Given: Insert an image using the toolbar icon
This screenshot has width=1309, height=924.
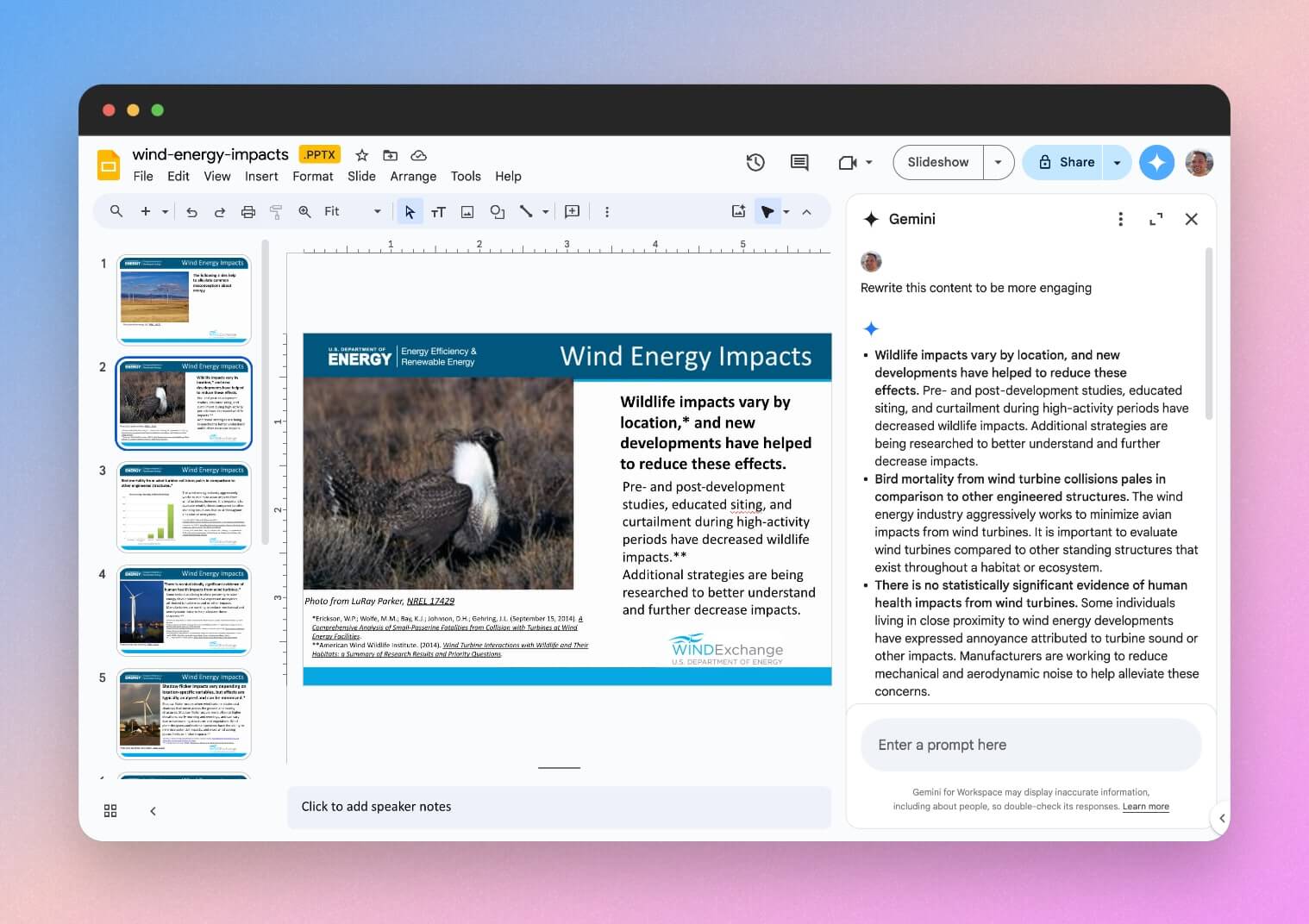Looking at the screenshot, I should [x=467, y=211].
